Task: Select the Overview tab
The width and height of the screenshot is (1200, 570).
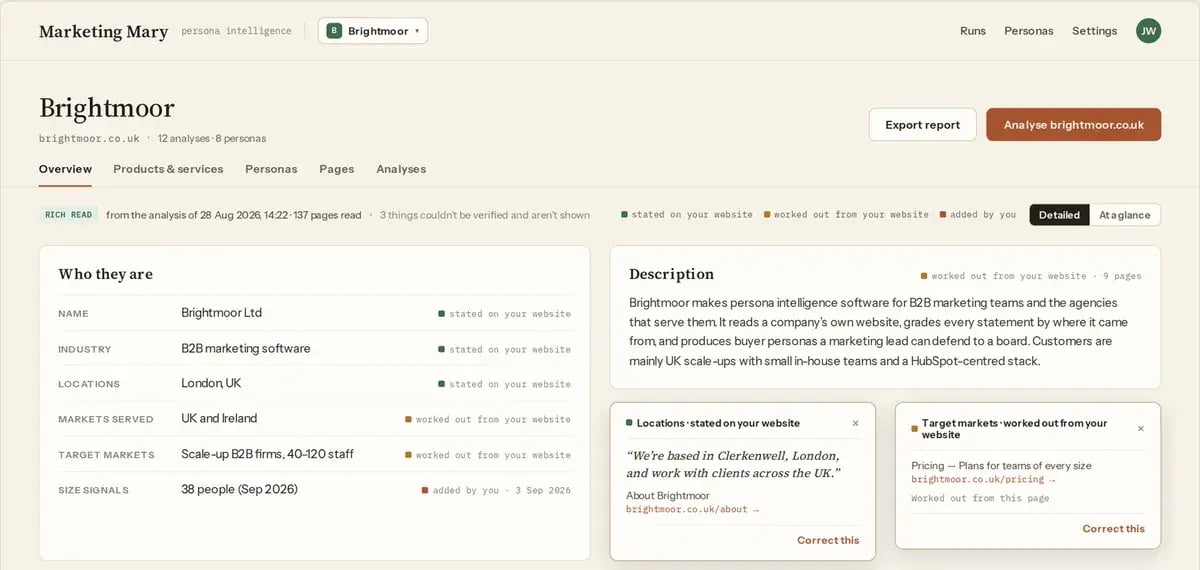Action: click(65, 169)
